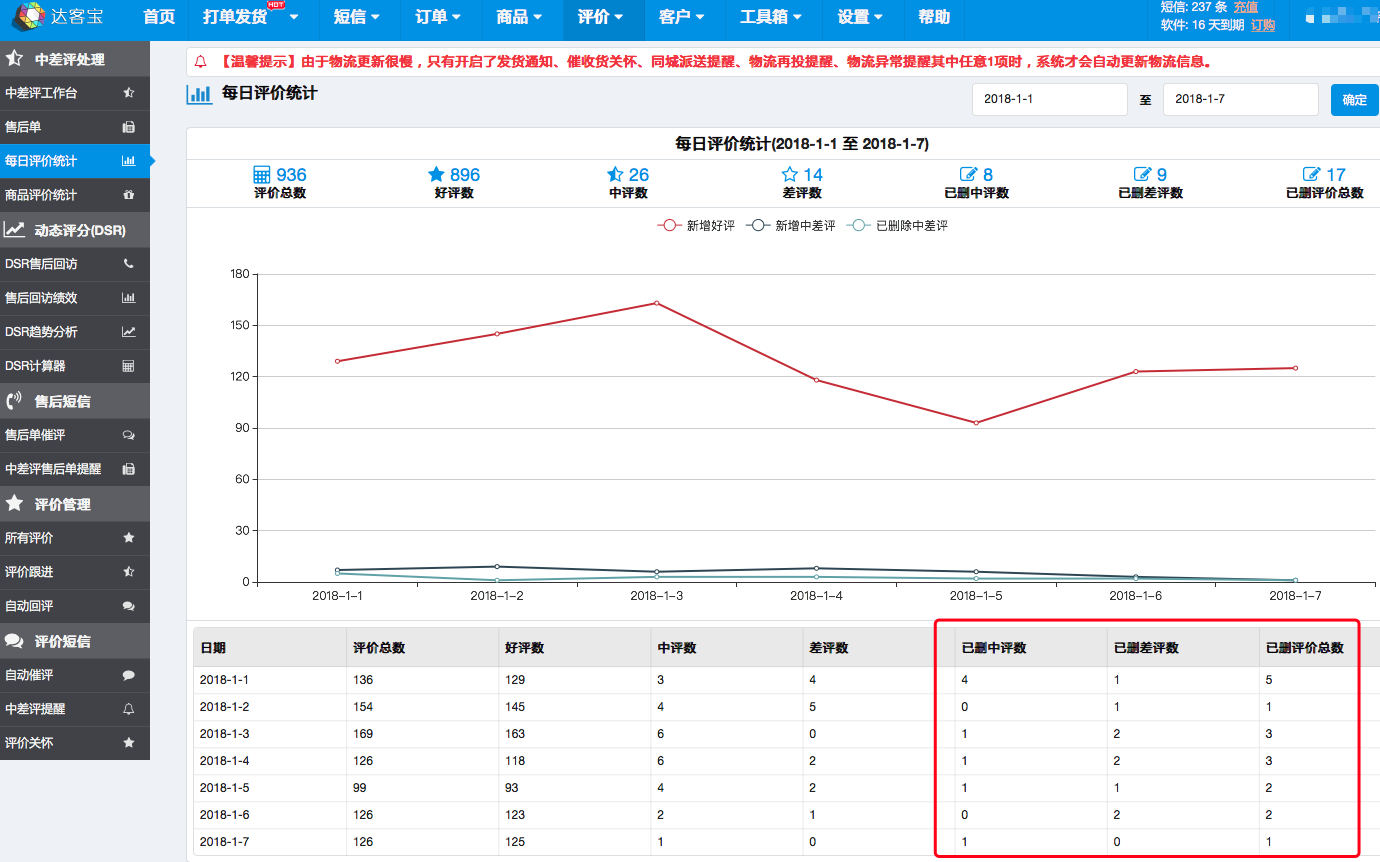Click the 2018-1-5 row date cell
Image resolution: width=1380 pixels, height=862 pixels.
[270, 788]
